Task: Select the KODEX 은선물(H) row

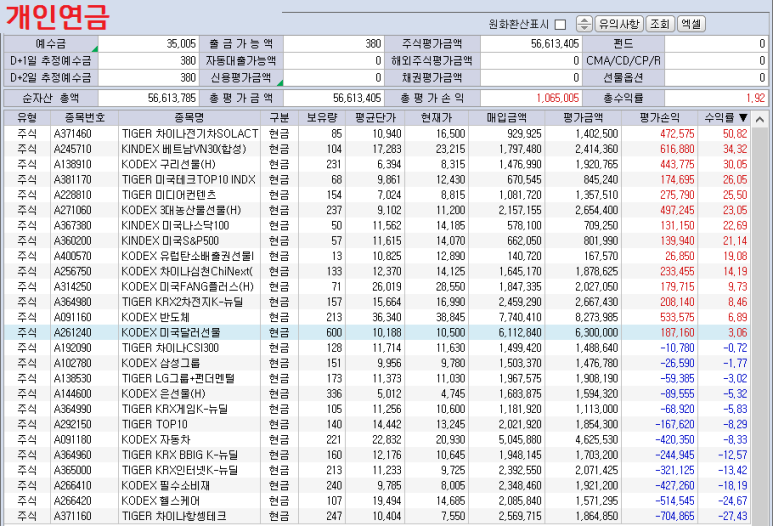Action: pyautogui.click(x=377, y=393)
